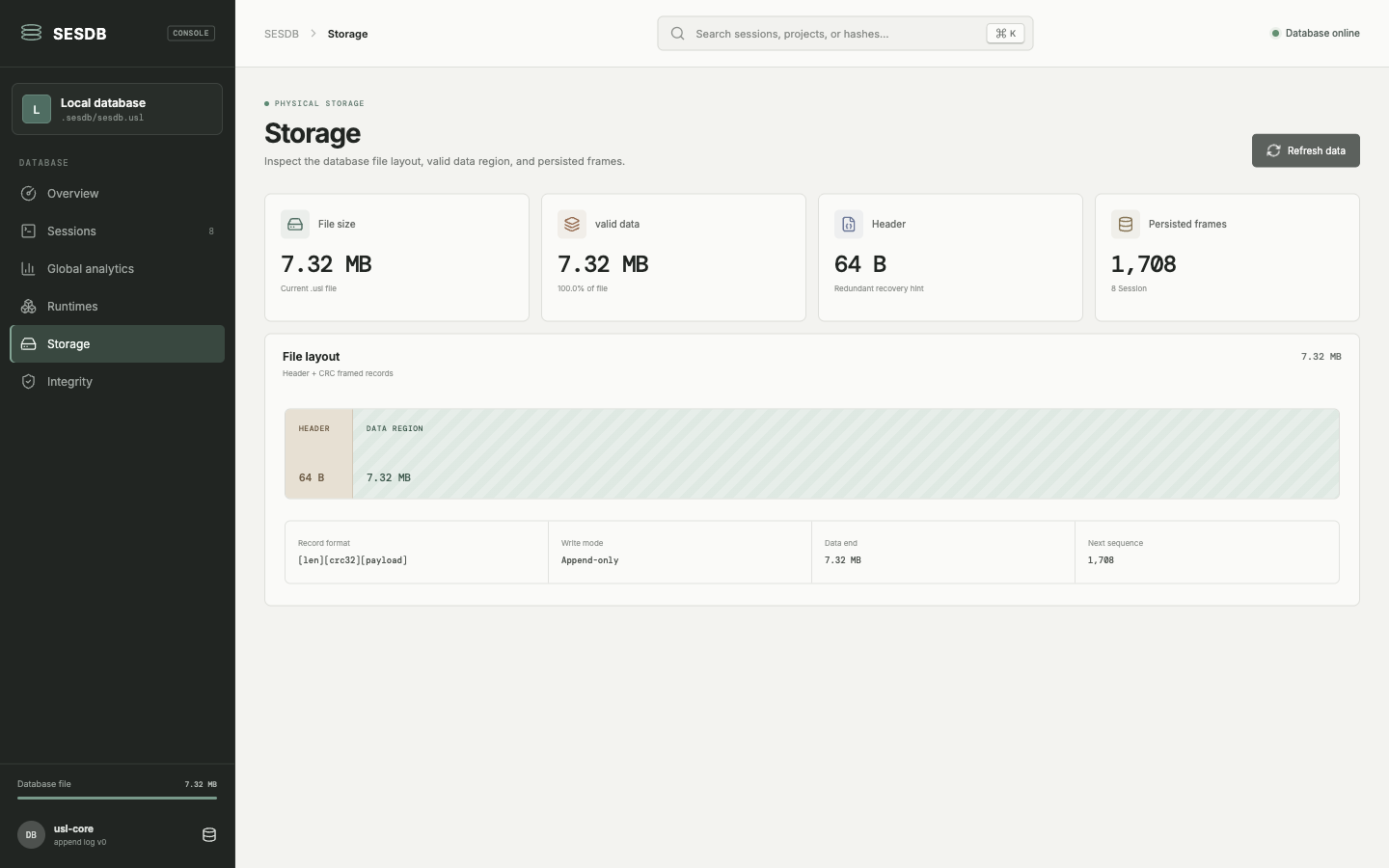Click the Integrity shield icon in sidebar

click(29, 381)
